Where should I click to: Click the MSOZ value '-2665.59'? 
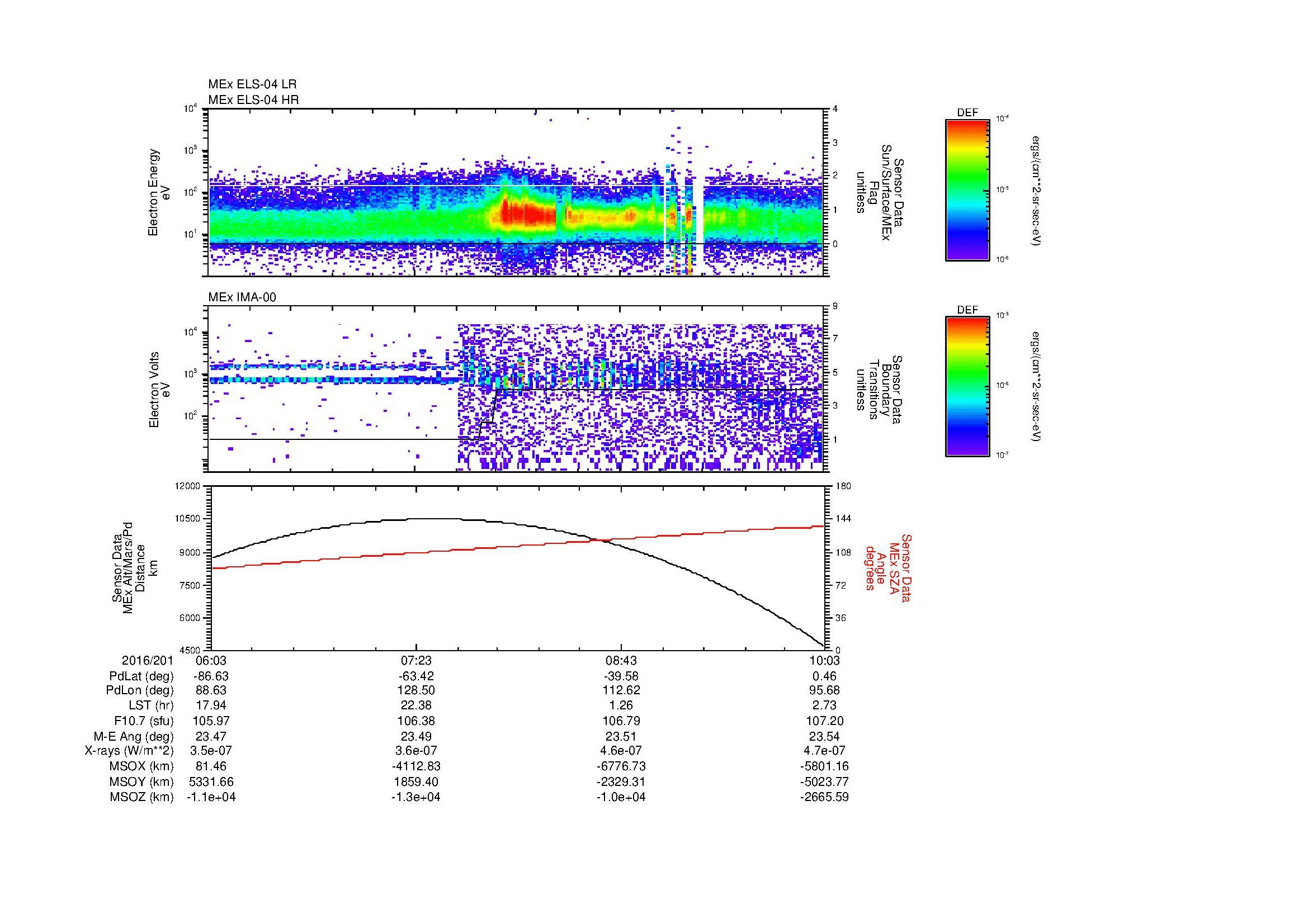click(824, 797)
